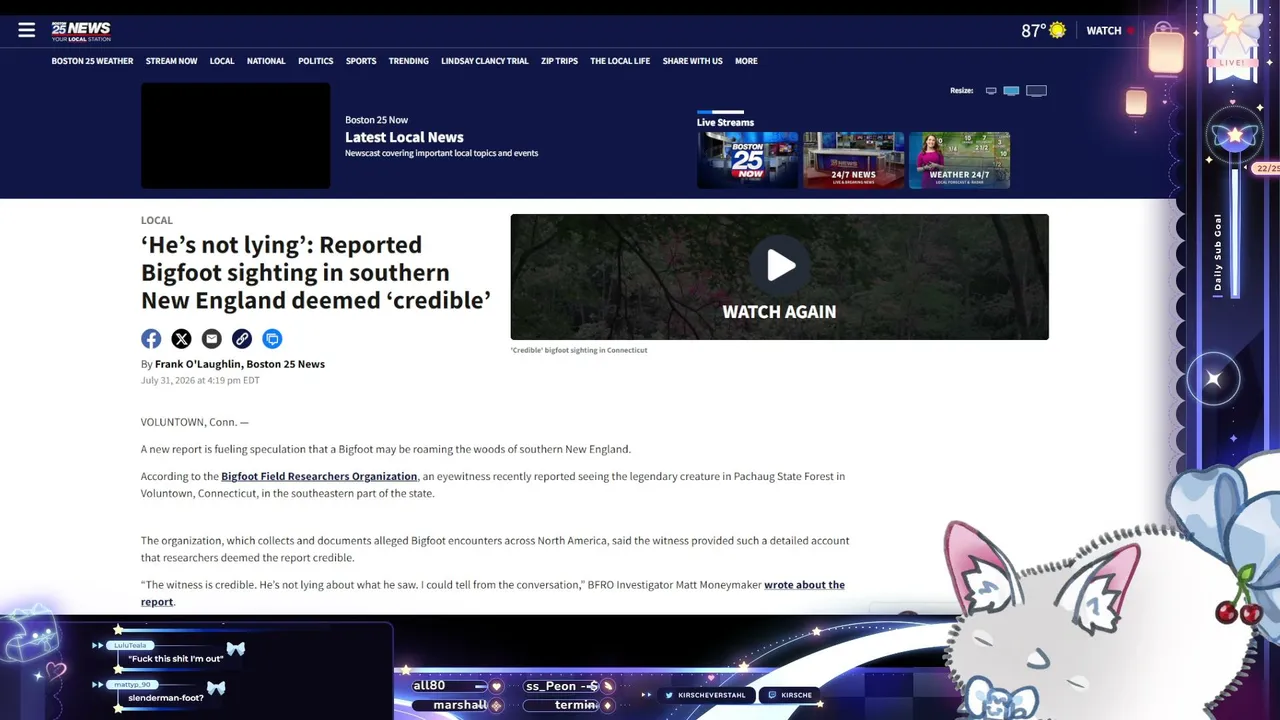This screenshot has height=720, width=1280.
Task: Select Stream Now in navigation
Action: click(x=171, y=61)
